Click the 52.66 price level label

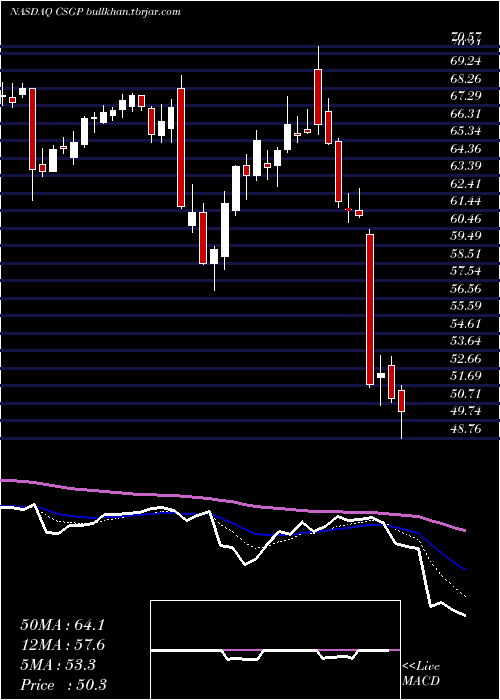coord(466,358)
